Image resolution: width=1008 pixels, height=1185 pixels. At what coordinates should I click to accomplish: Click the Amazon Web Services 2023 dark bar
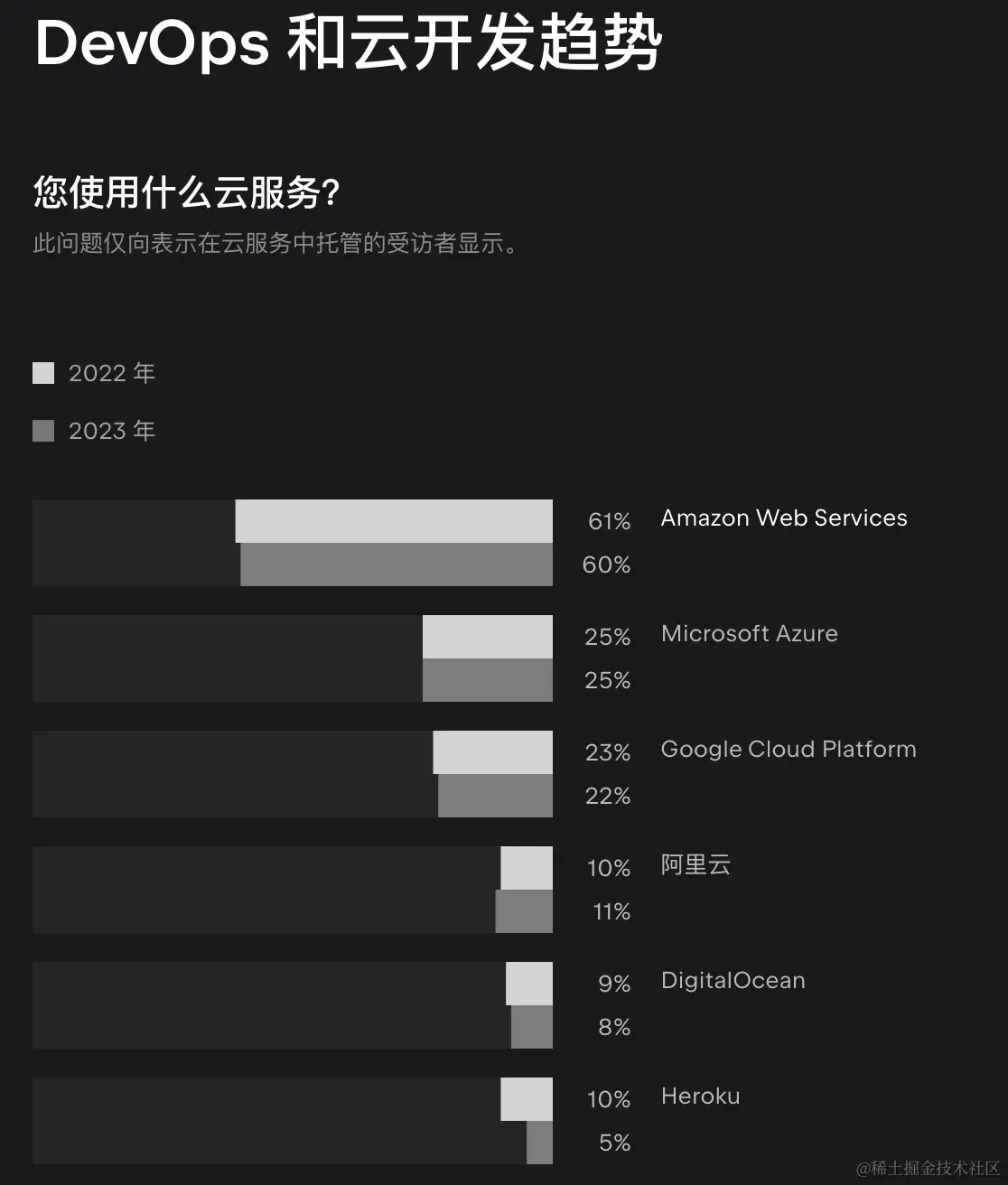coord(397,565)
